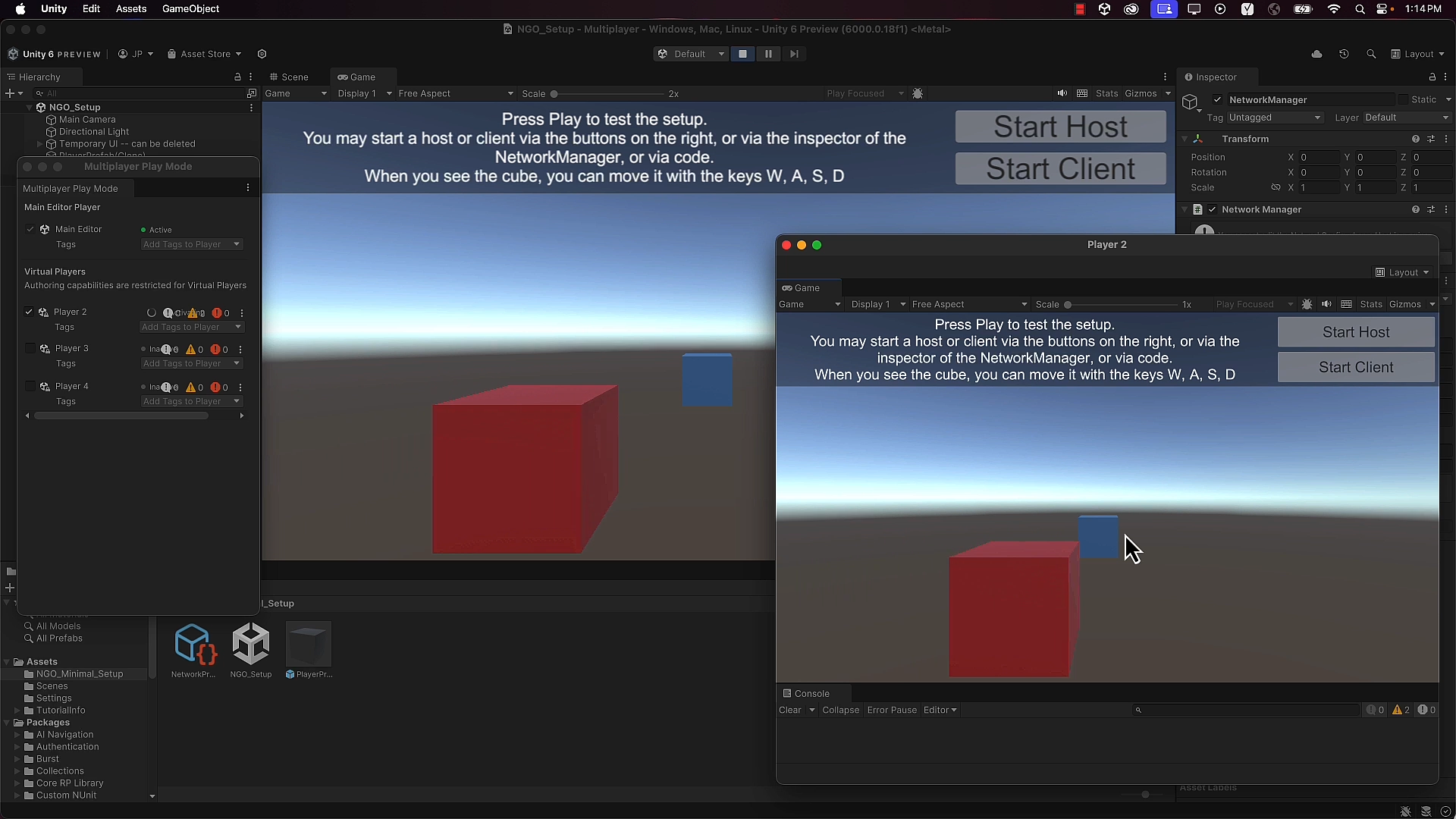Image resolution: width=1456 pixels, height=819 pixels.
Task: Click the Start Client button in Player 2 window
Action: point(1354,367)
